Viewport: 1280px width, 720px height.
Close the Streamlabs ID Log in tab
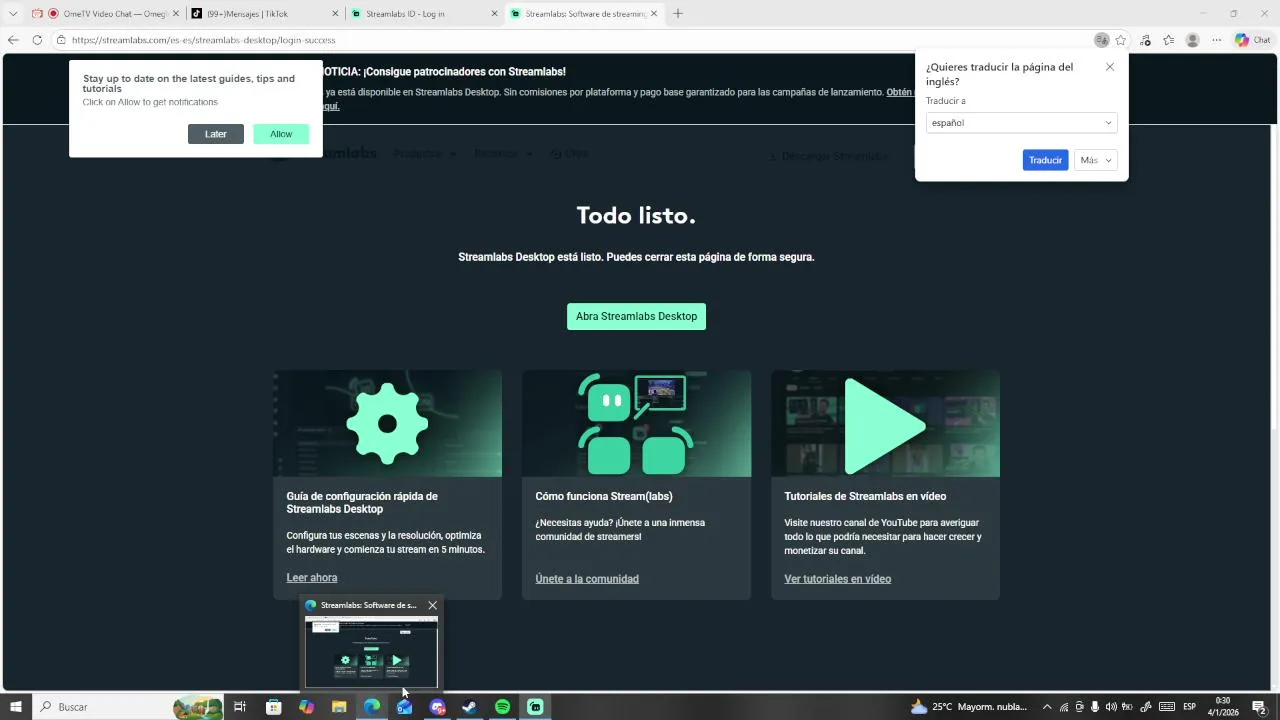click(x=494, y=14)
